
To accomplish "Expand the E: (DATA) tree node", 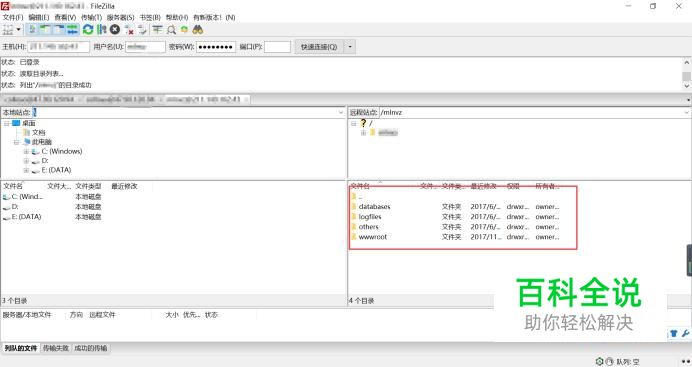I will (26, 170).
